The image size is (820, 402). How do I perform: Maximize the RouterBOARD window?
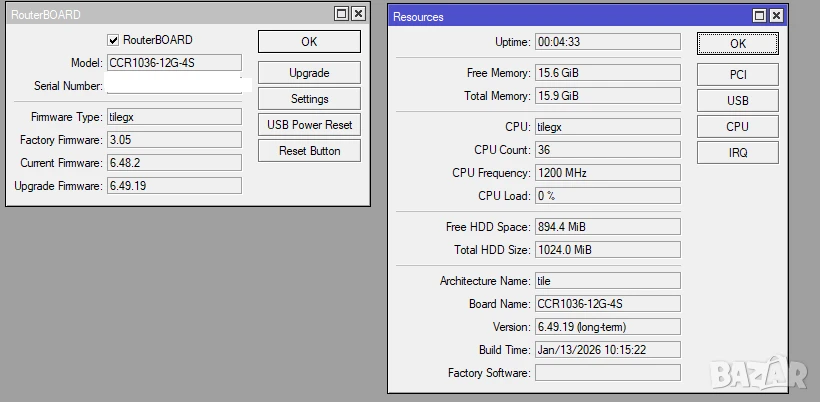(x=341, y=14)
